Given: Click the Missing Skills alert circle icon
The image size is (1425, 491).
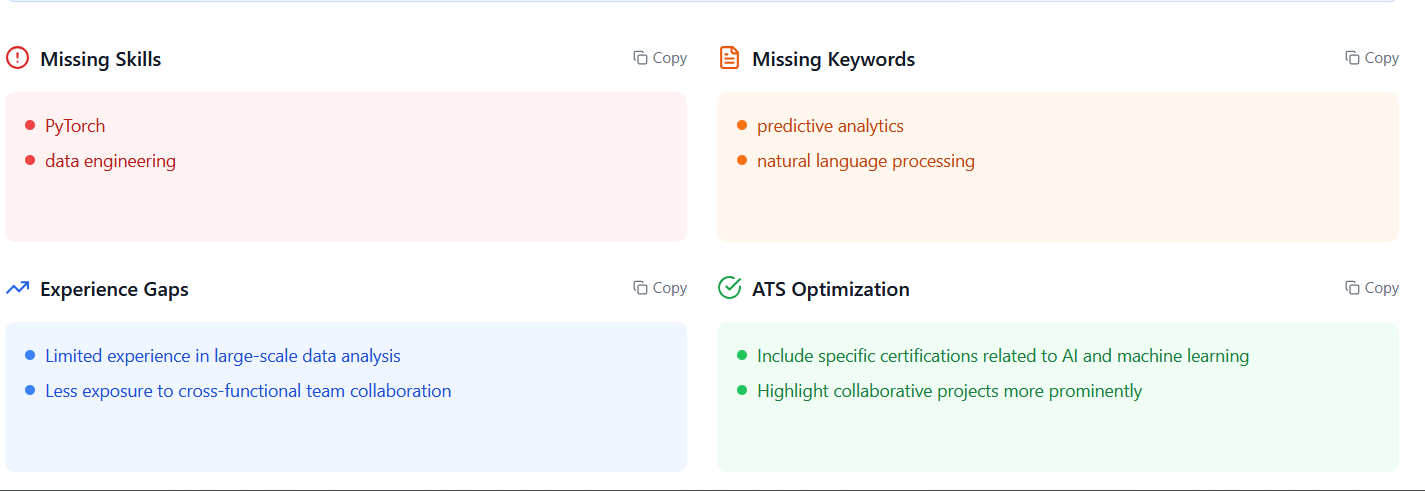Looking at the screenshot, I should tap(17, 58).
